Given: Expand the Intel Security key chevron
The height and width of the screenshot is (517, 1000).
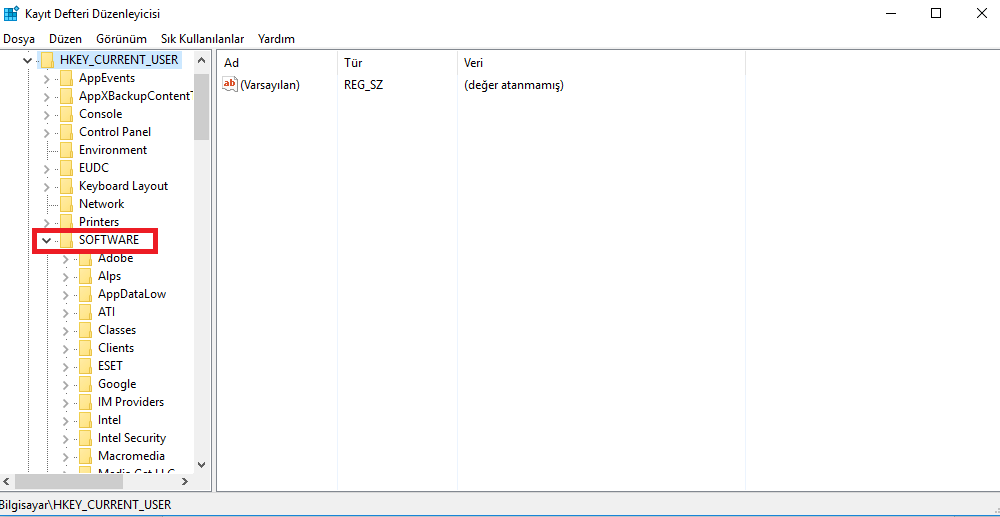Looking at the screenshot, I should point(65,439).
